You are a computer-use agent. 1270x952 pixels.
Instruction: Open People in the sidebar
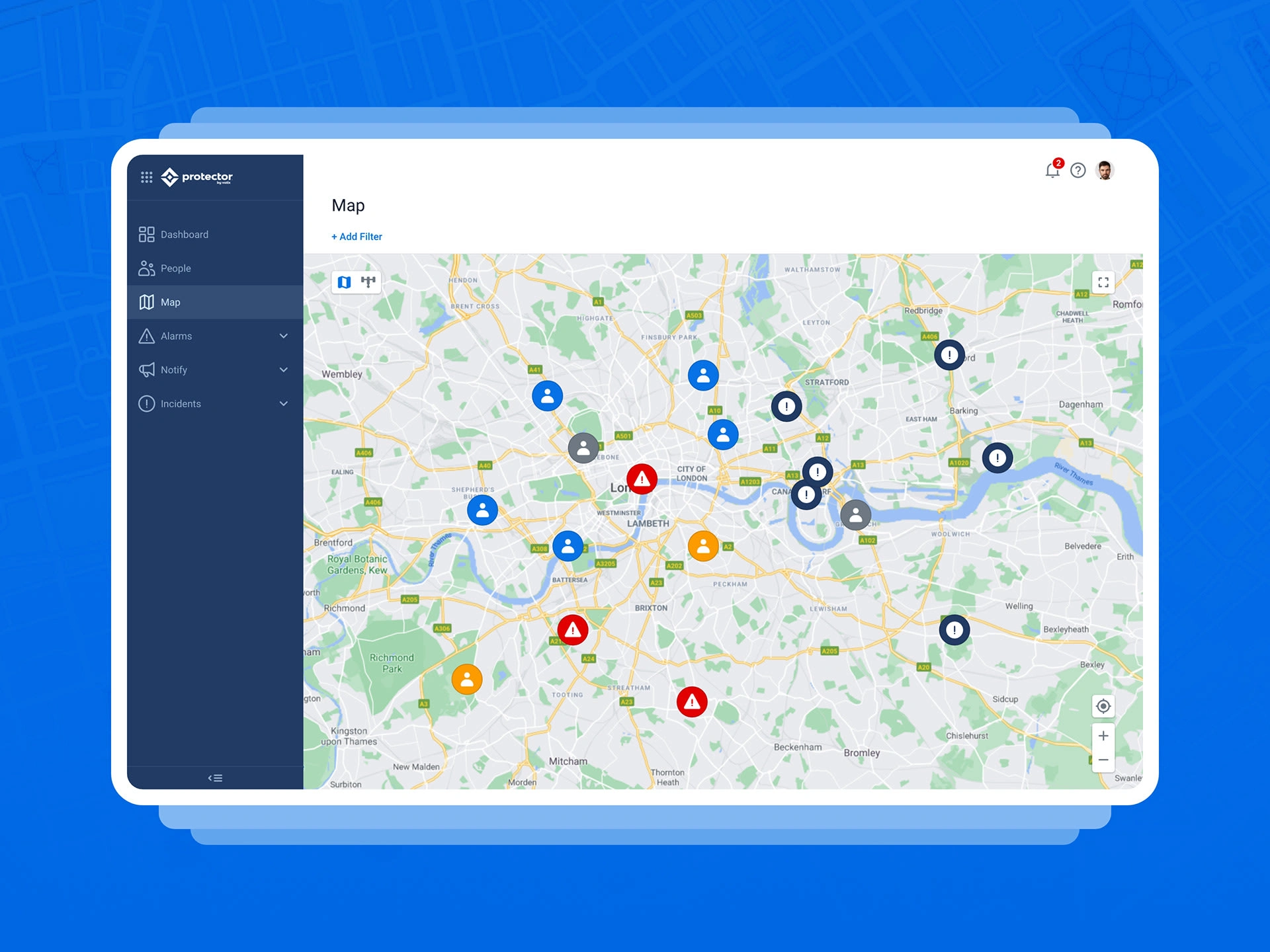coord(175,268)
